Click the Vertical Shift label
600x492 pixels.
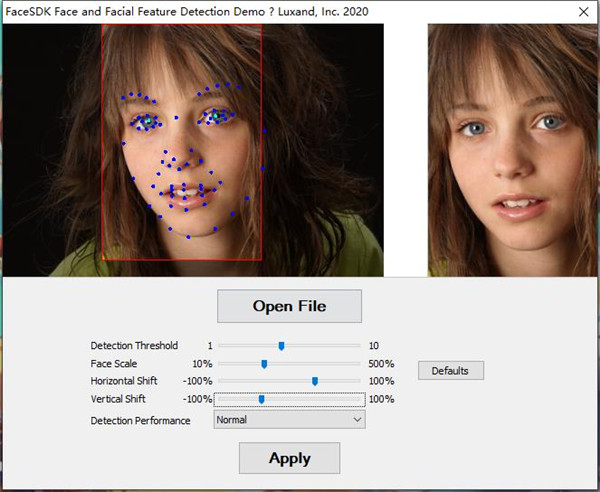(119, 399)
